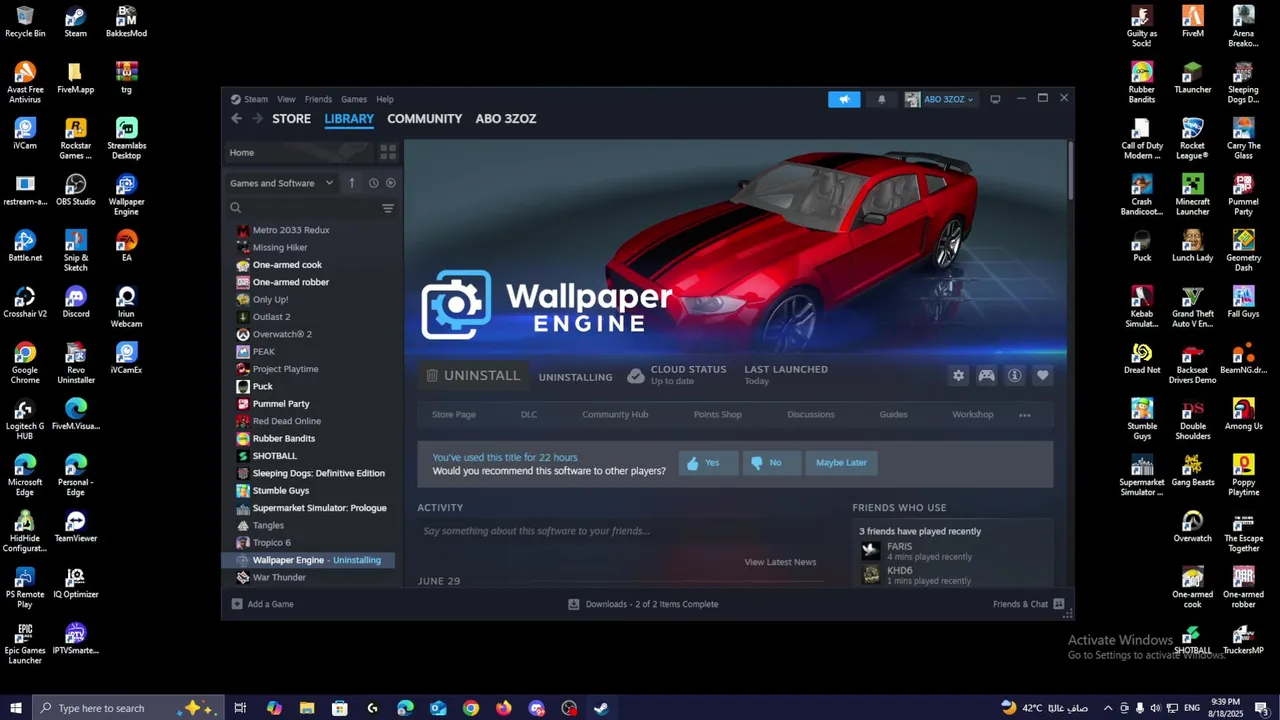Click the Steam announcements megaphone icon
The width and height of the screenshot is (1280, 720).
[x=844, y=99]
